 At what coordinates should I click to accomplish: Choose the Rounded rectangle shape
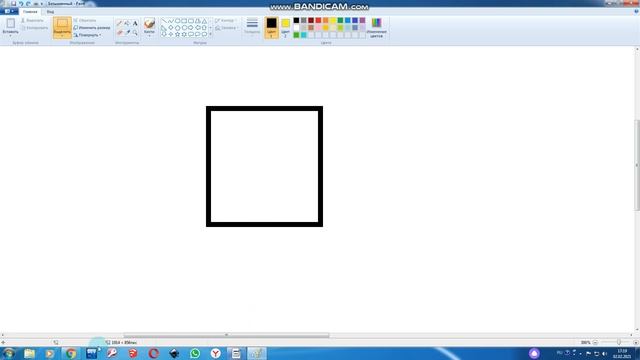pos(191,21)
